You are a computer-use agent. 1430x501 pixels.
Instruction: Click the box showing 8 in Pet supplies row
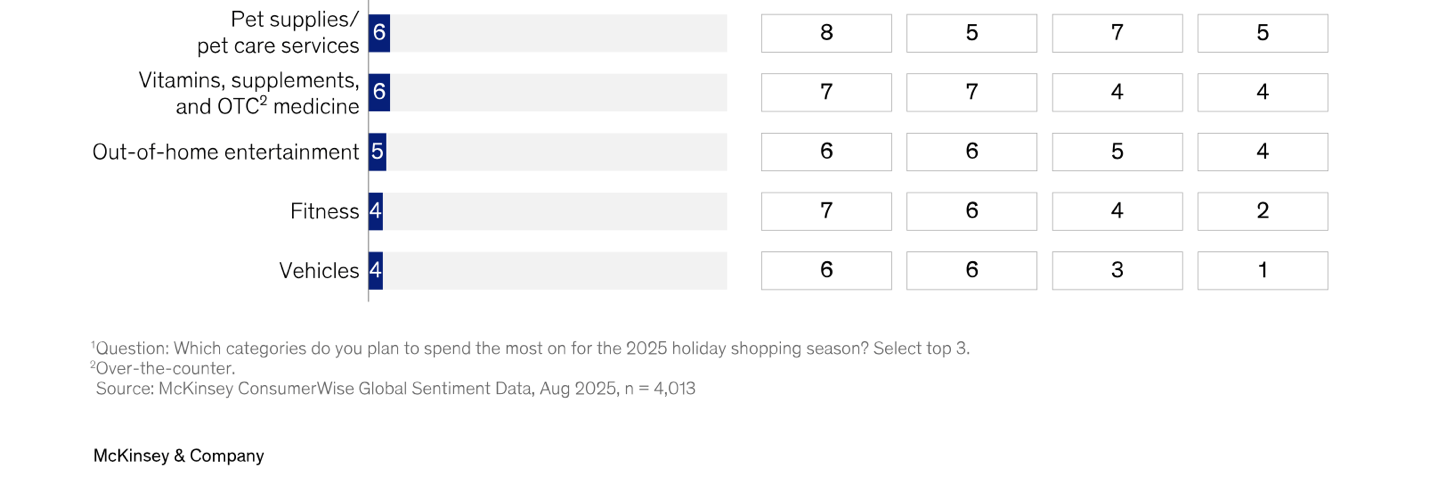826,33
